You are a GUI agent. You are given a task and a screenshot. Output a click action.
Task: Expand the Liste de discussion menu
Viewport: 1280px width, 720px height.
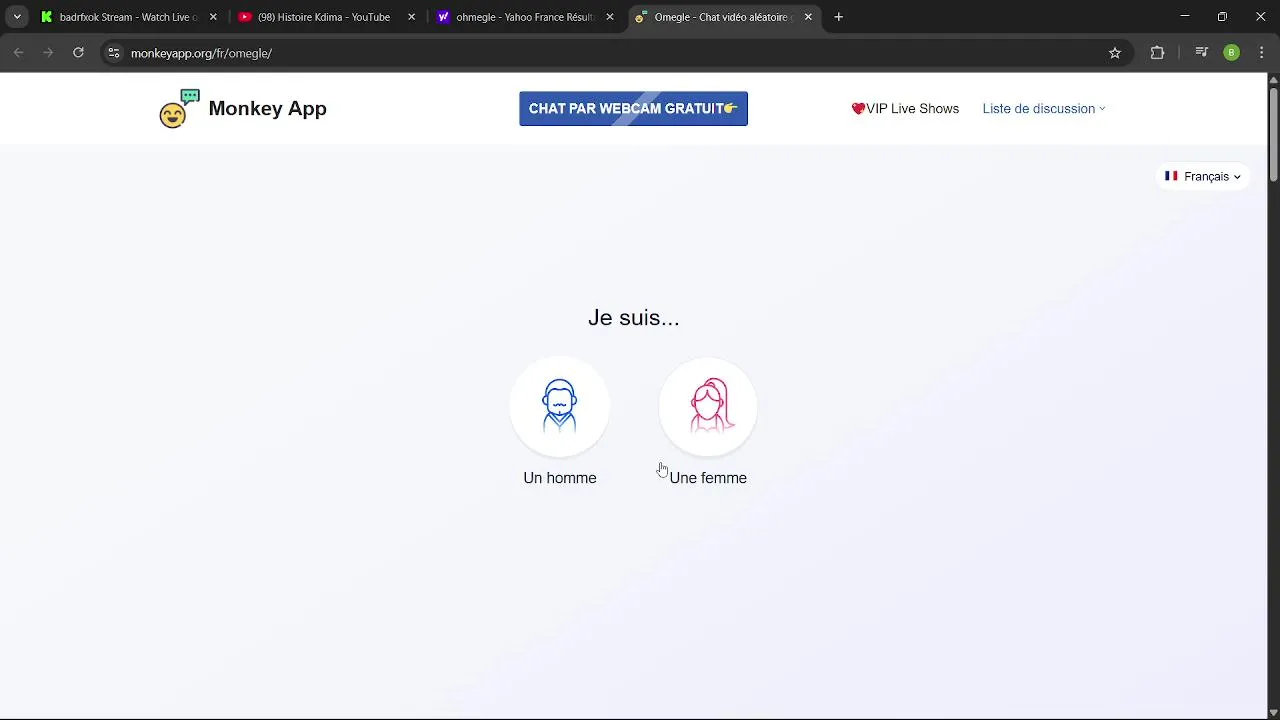pos(1044,109)
